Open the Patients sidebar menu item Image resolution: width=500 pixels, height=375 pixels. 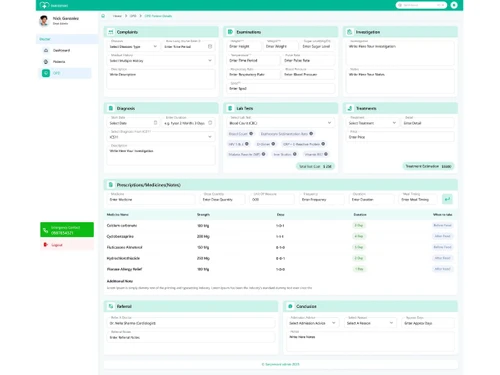pos(65,62)
